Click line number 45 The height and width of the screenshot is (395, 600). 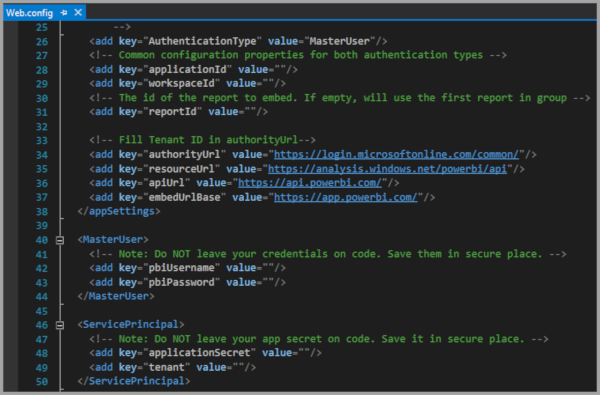[42, 311]
